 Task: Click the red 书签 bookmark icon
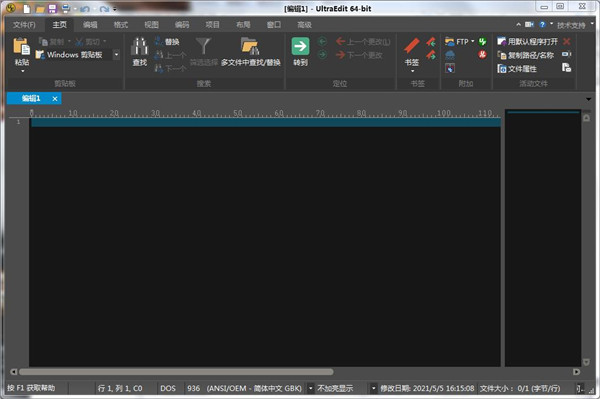(412, 46)
